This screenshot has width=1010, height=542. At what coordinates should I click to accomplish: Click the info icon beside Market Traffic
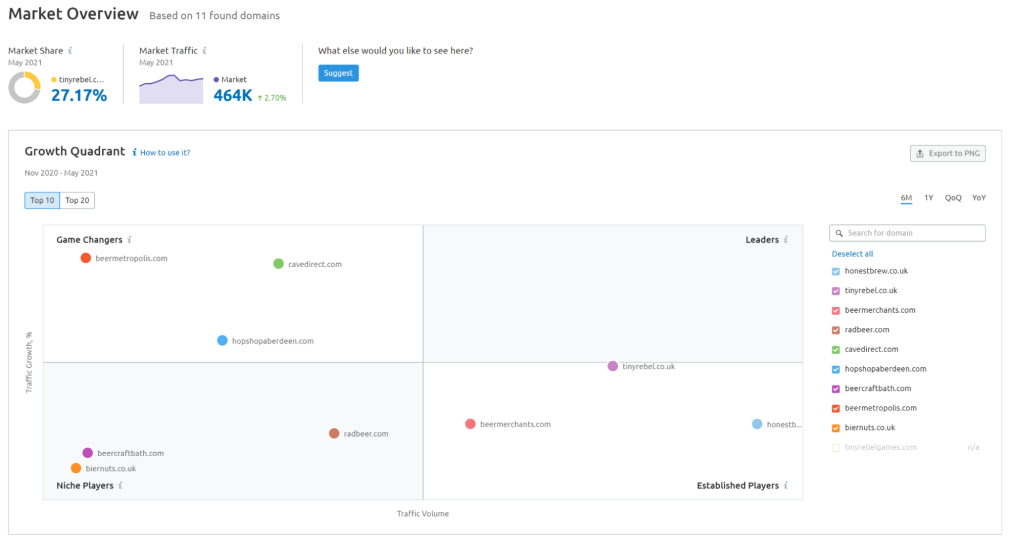pos(204,50)
